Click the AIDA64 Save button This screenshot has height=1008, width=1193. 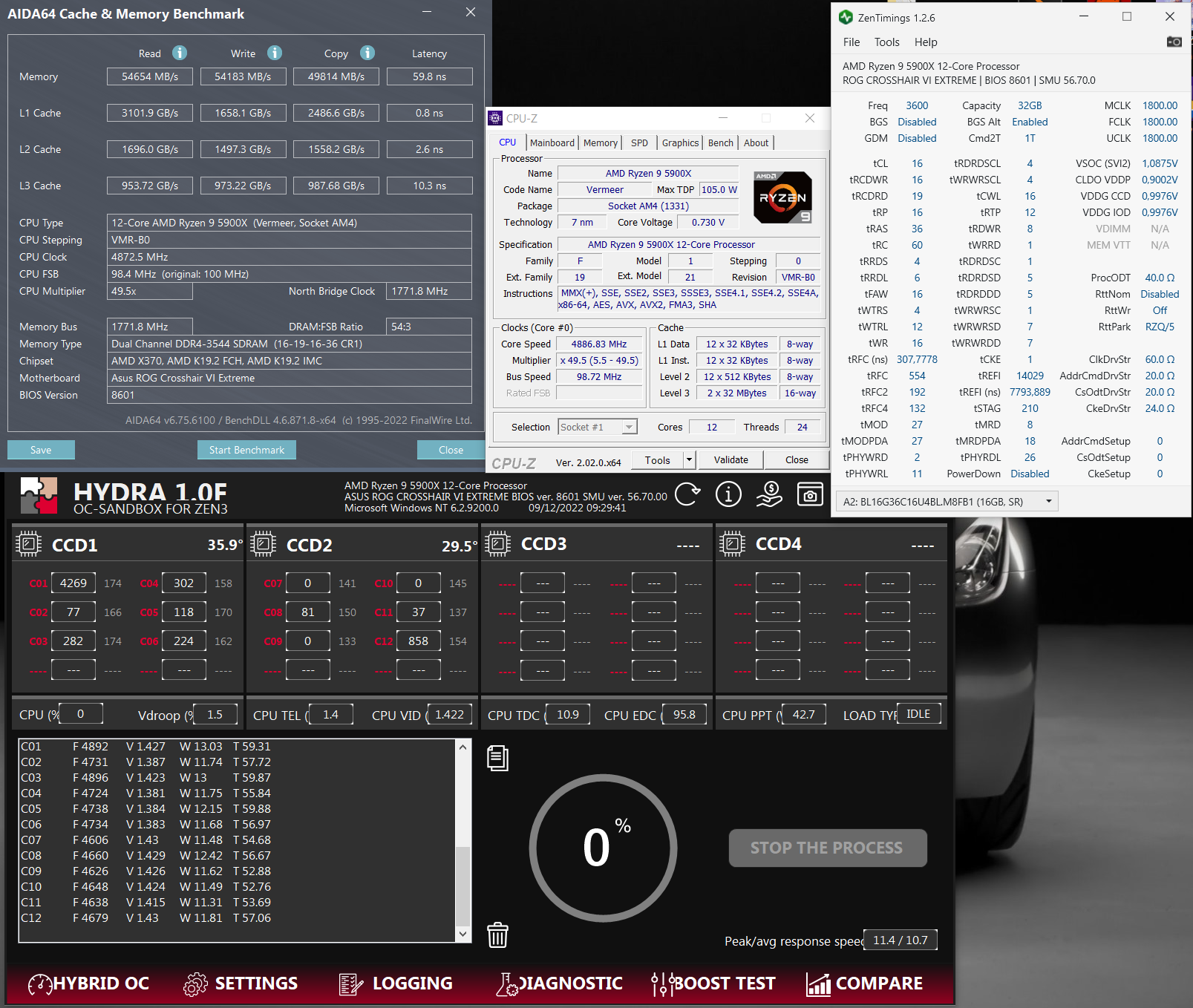pos(41,450)
